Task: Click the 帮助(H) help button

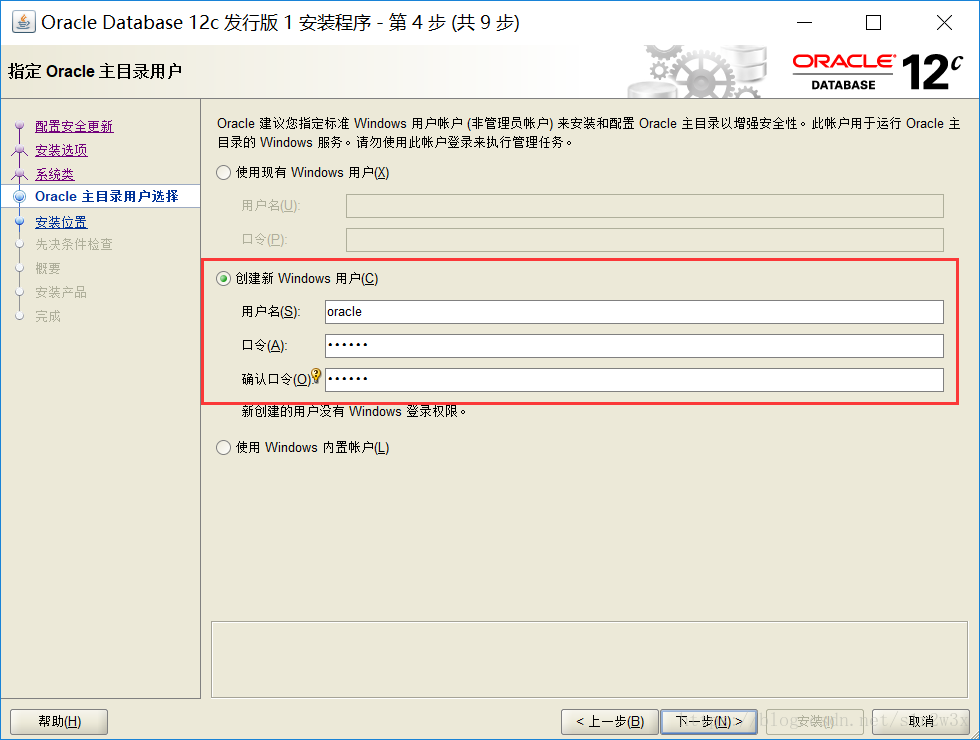Action: (59, 722)
